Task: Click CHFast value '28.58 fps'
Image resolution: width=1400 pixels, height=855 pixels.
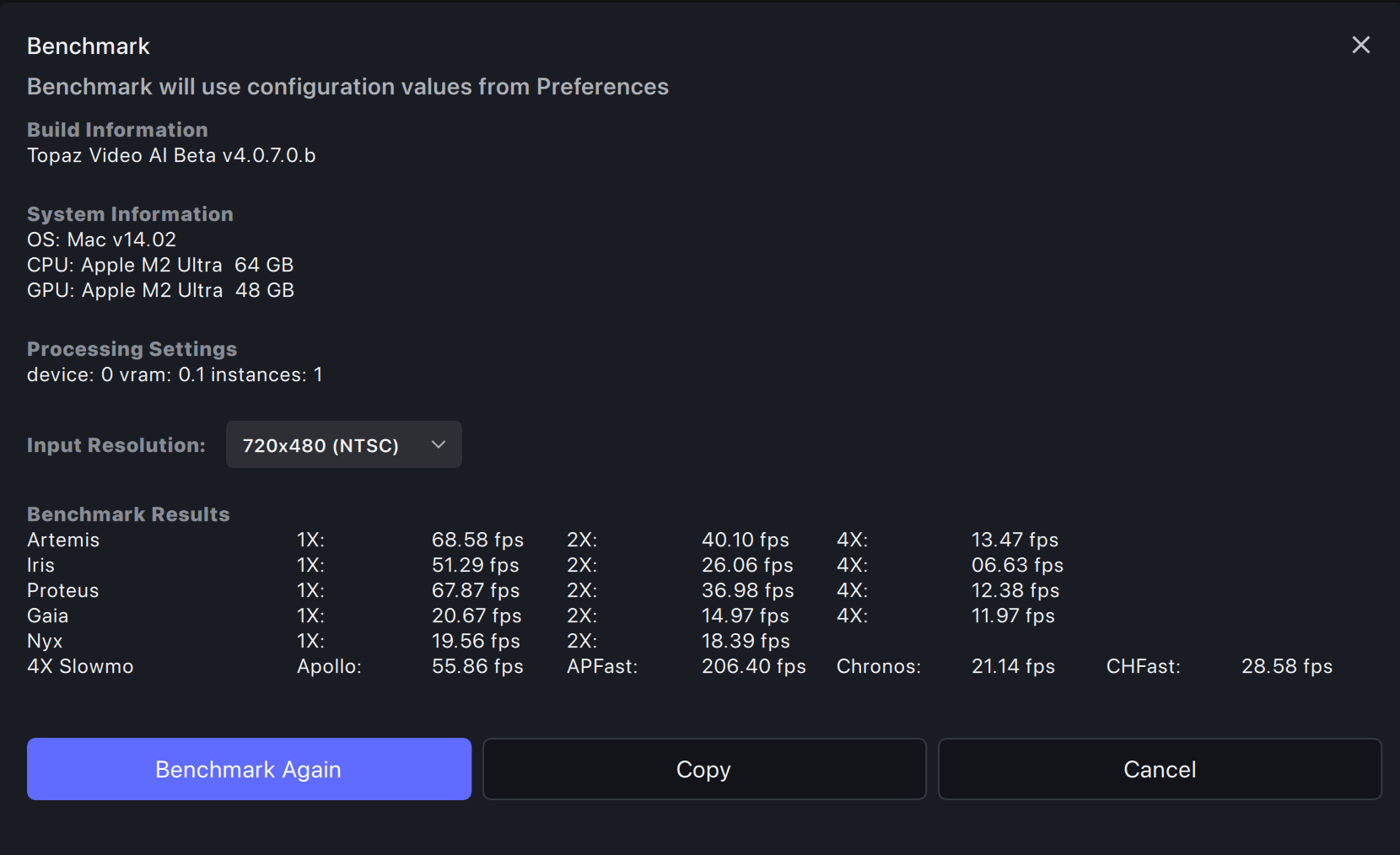Action: pos(1287,666)
